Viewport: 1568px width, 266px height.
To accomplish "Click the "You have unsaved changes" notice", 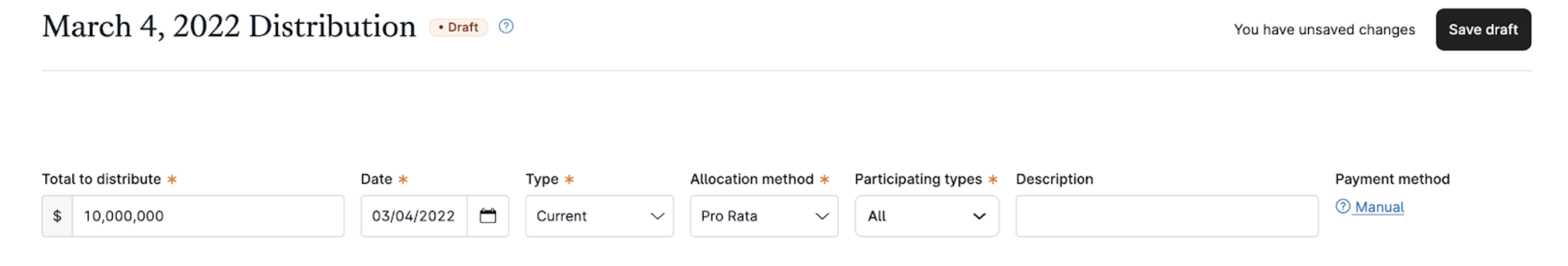I will [1324, 30].
